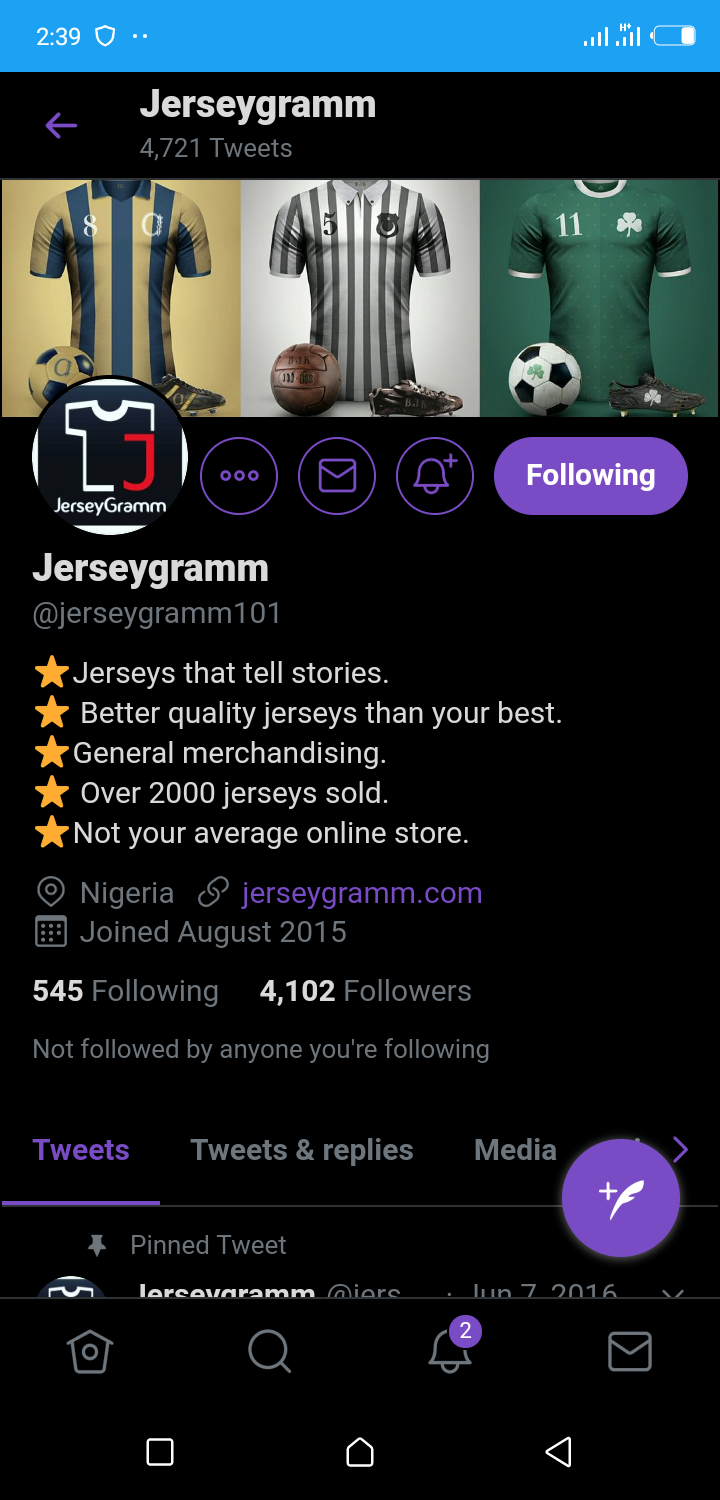The height and width of the screenshot is (1500, 720).
Task: Open the JerseyGramm profile picture
Action: tap(110, 455)
